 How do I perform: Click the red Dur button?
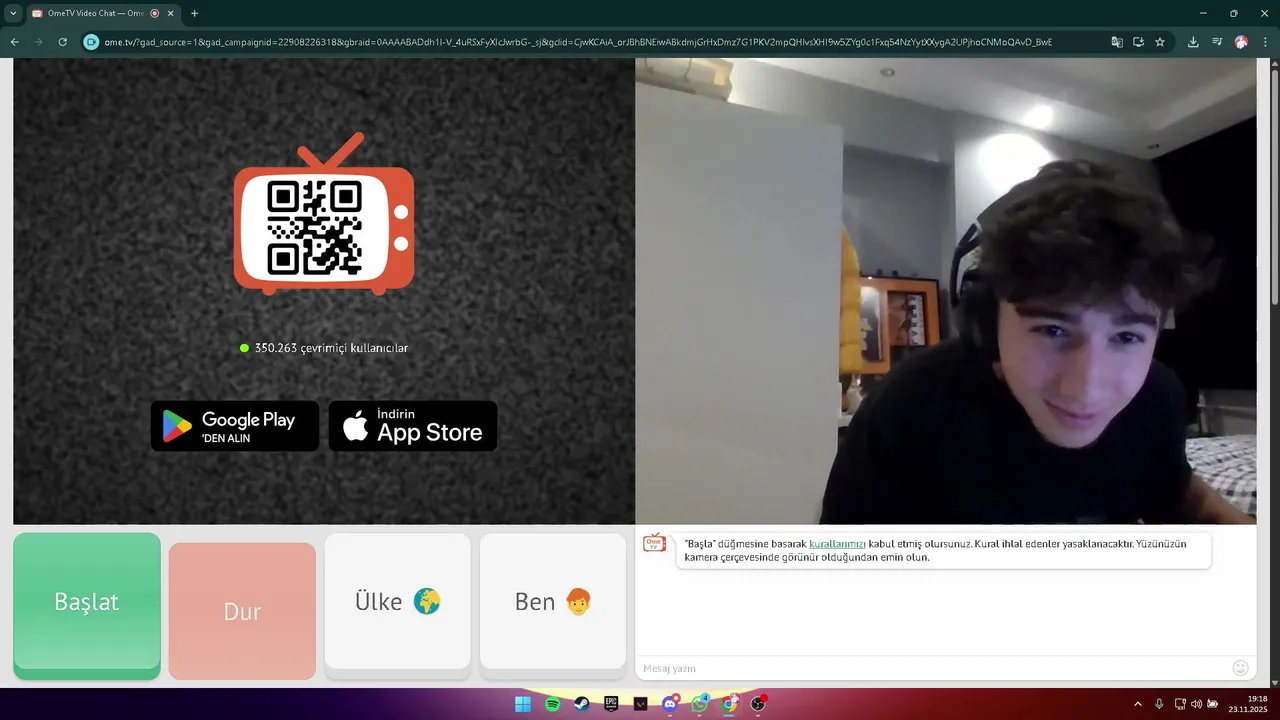click(242, 611)
